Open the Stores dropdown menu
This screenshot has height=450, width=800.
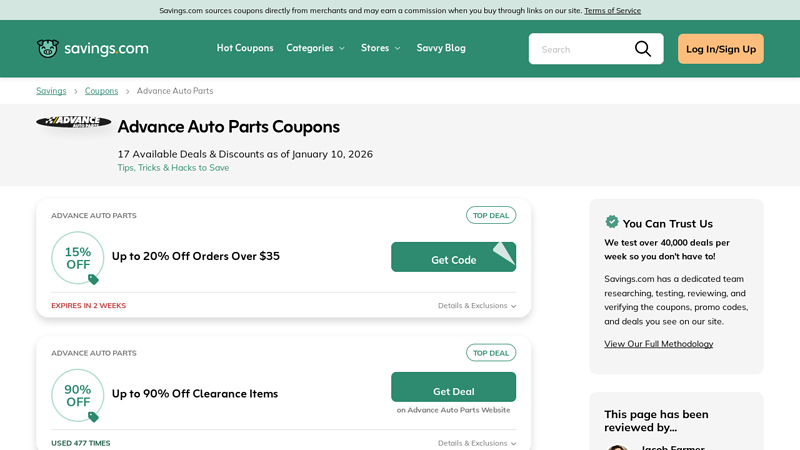(381, 48)
